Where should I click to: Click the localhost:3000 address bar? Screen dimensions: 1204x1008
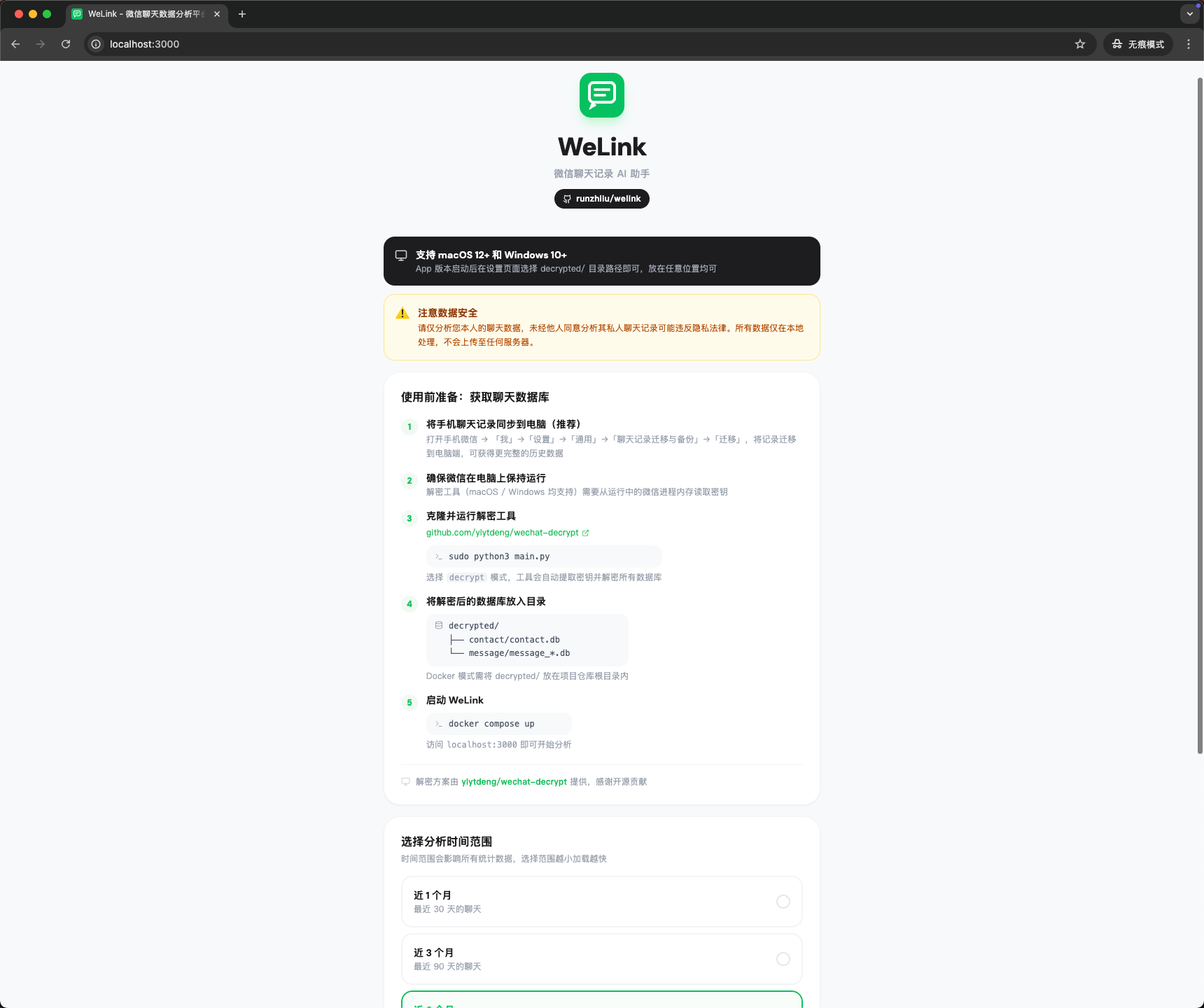click(589, 44)
